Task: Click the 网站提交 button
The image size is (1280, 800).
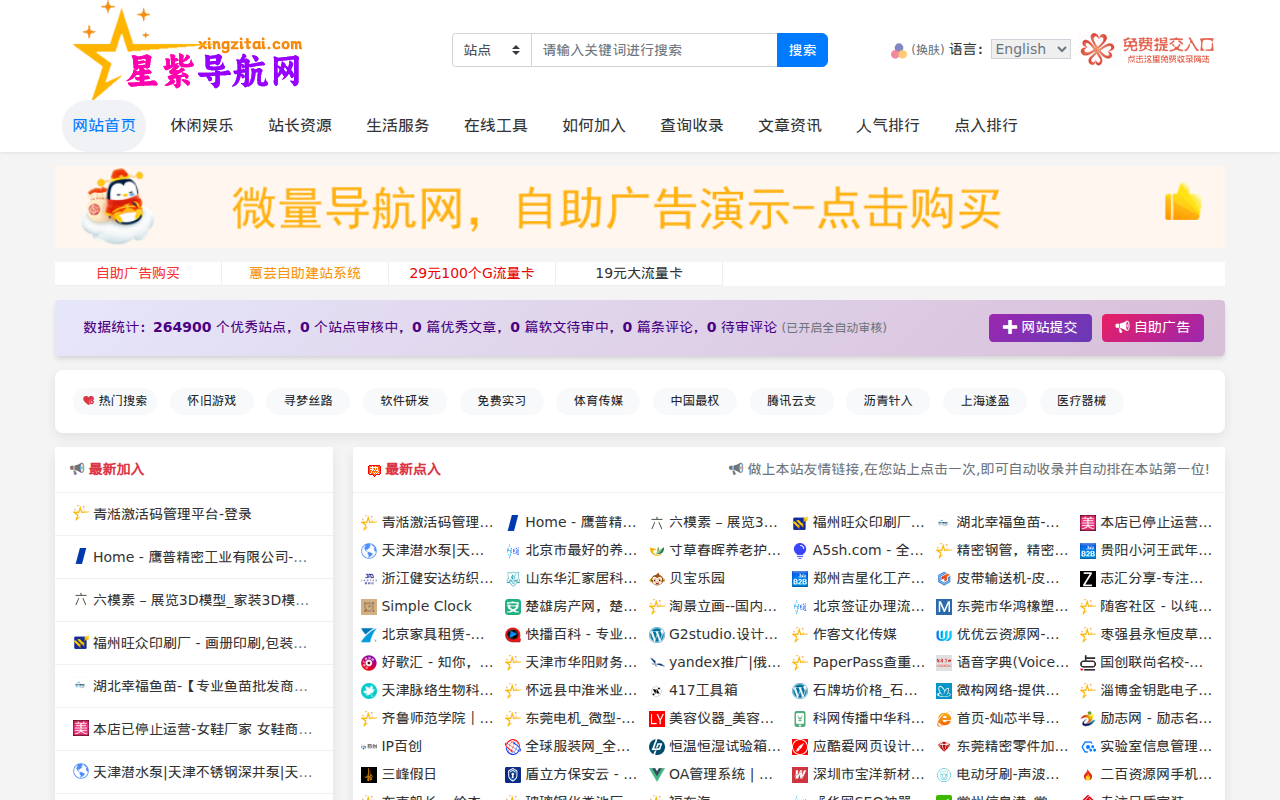Action: 1040,327
